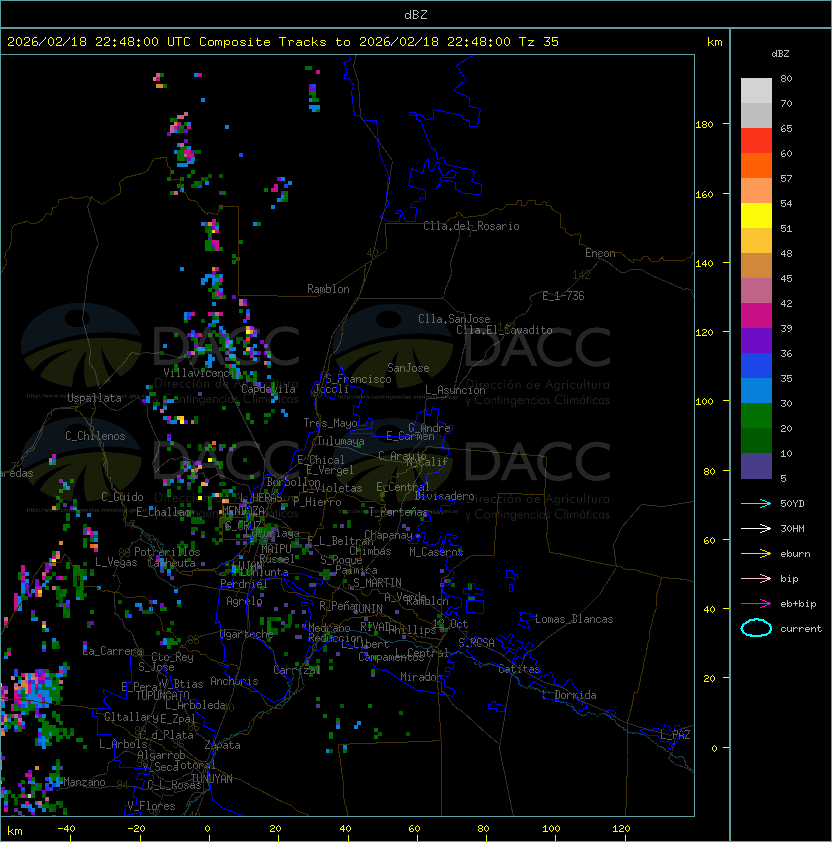The height and width of the screenshot is (842, 832).
Task: Click the L_Dormida map label
Action: (x=569, y=695)
